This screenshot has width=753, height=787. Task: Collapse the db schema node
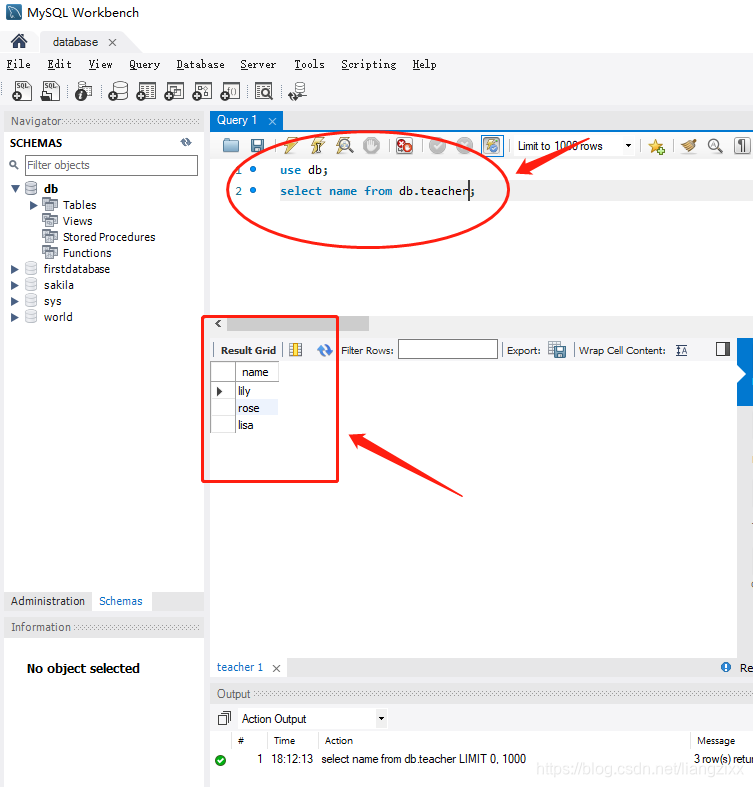[x=15, y=189]
